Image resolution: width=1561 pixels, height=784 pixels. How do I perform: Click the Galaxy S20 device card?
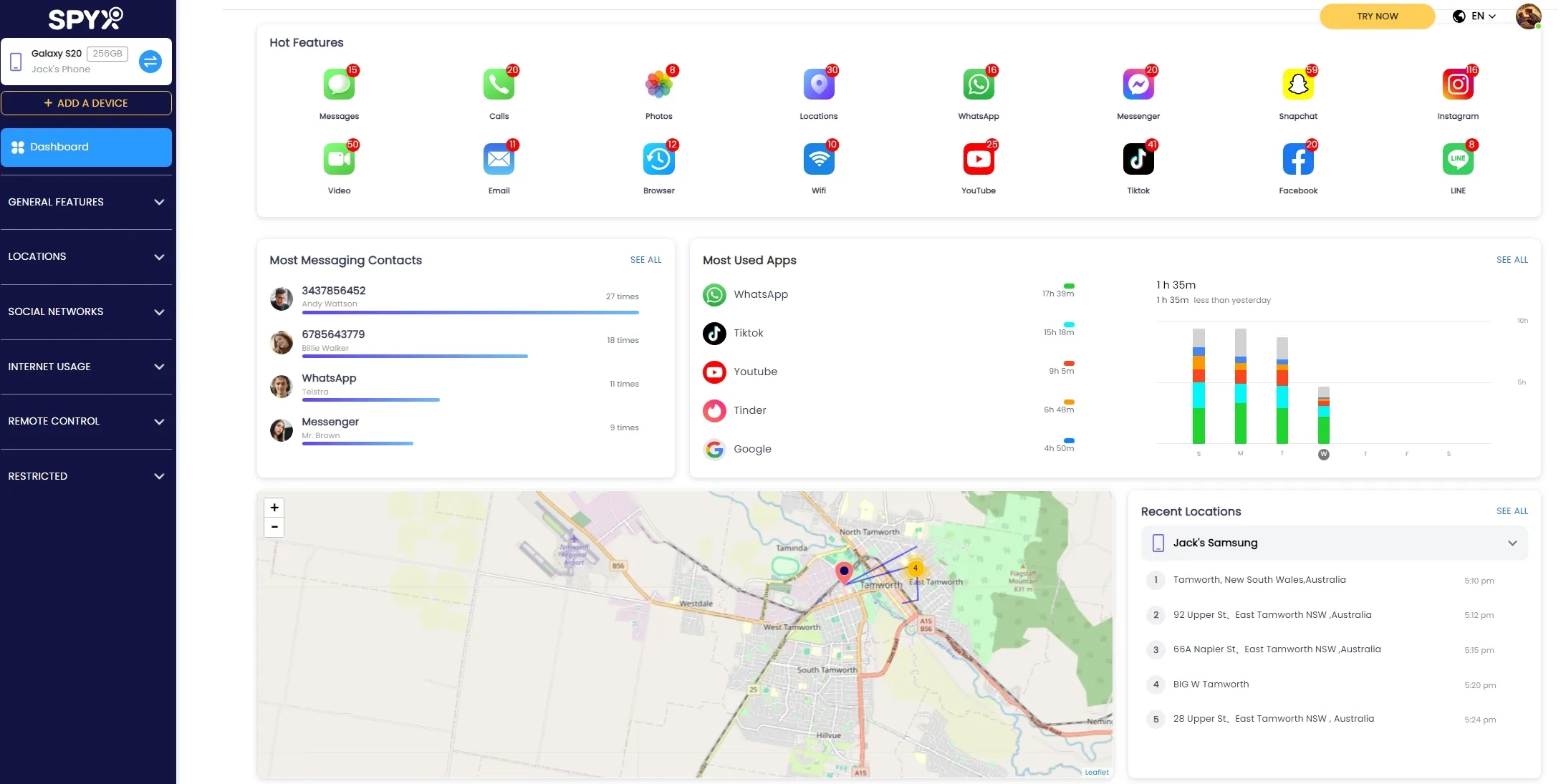pos(86,62)
